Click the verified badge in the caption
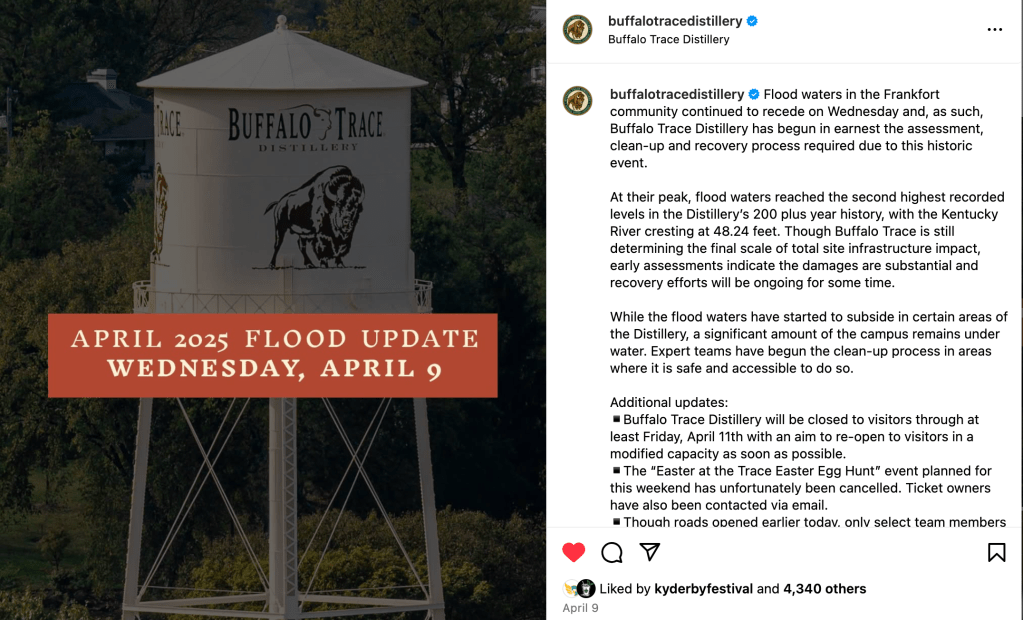The height and width of the screenshot is (620, 1023). [754, 94]
